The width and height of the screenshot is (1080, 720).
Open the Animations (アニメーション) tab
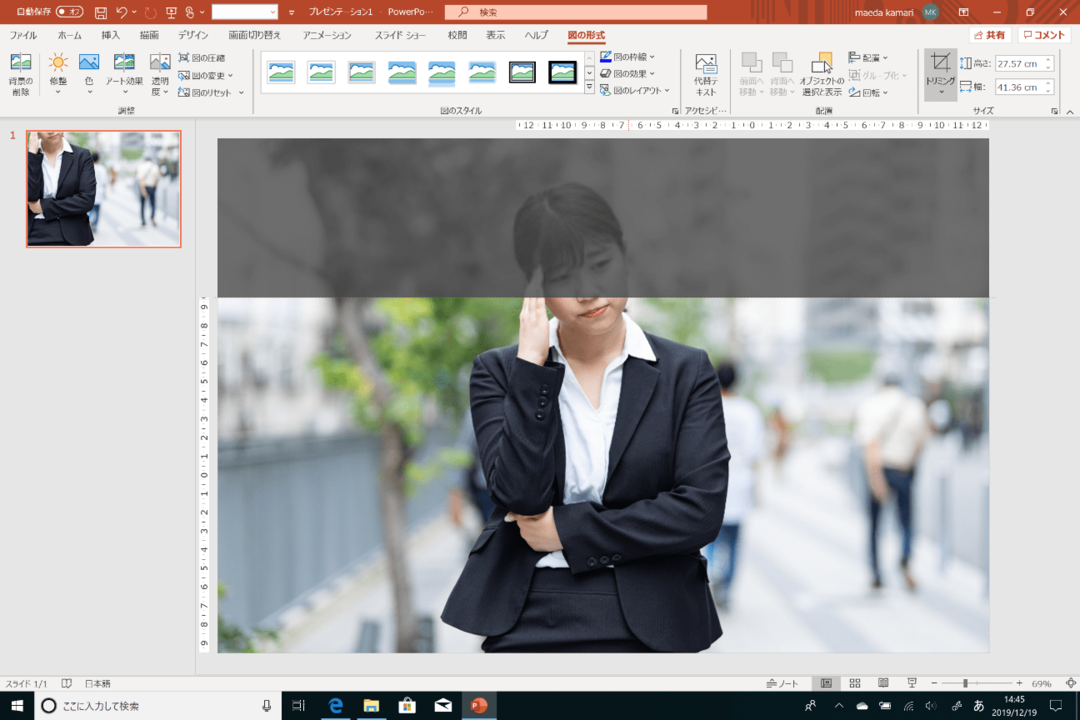(x=327, y=35)
